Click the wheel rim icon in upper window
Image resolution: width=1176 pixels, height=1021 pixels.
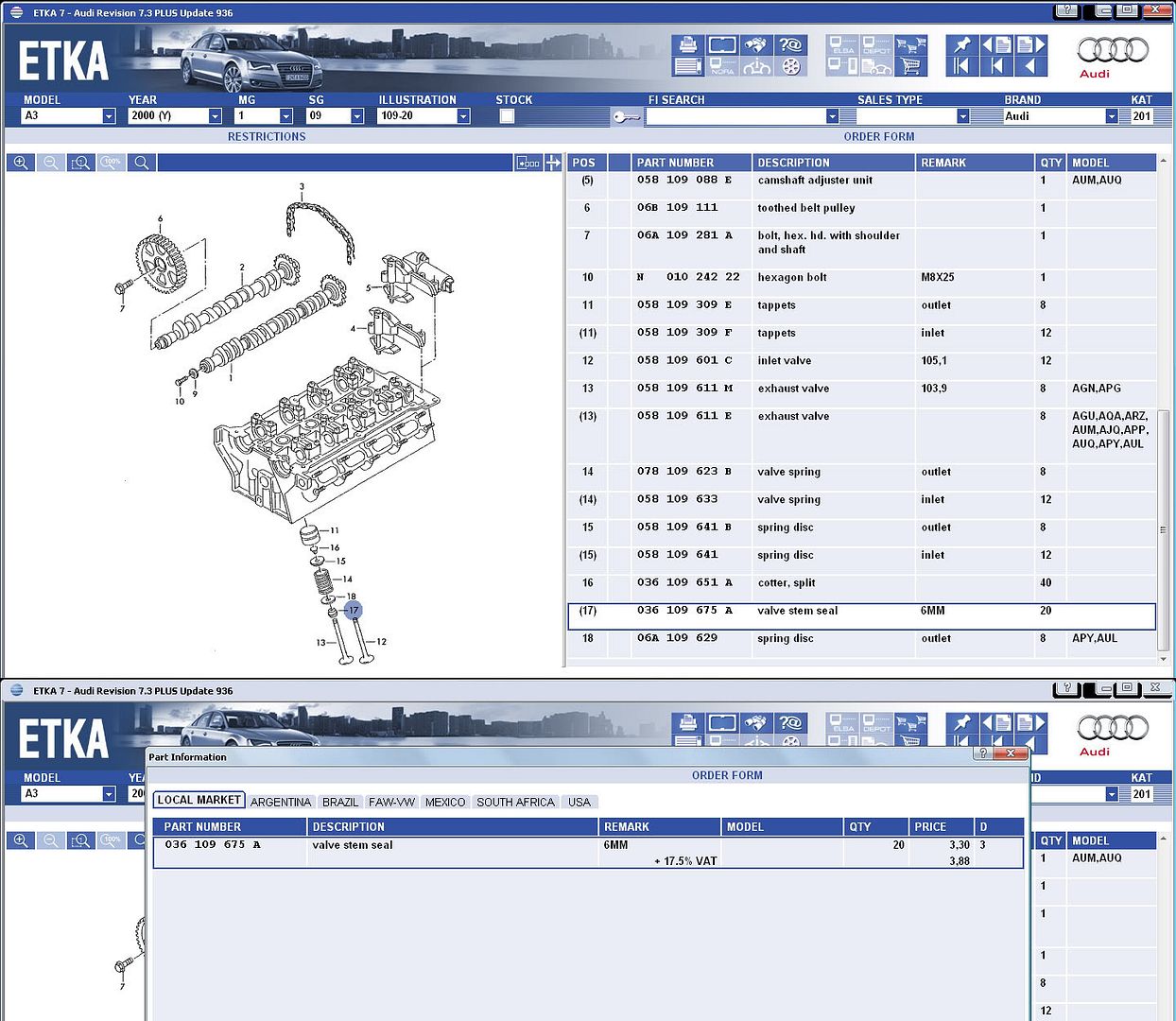pos(790,66)
